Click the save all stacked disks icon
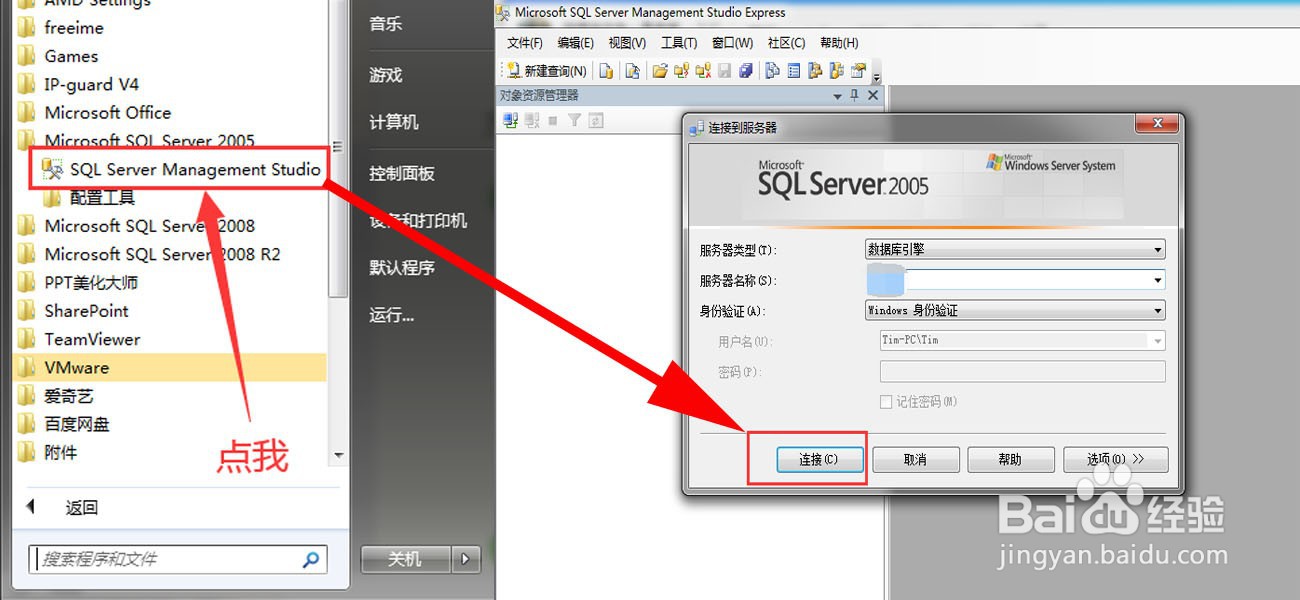Screen dimensions: 1300x600 click(x=746, y=71)
